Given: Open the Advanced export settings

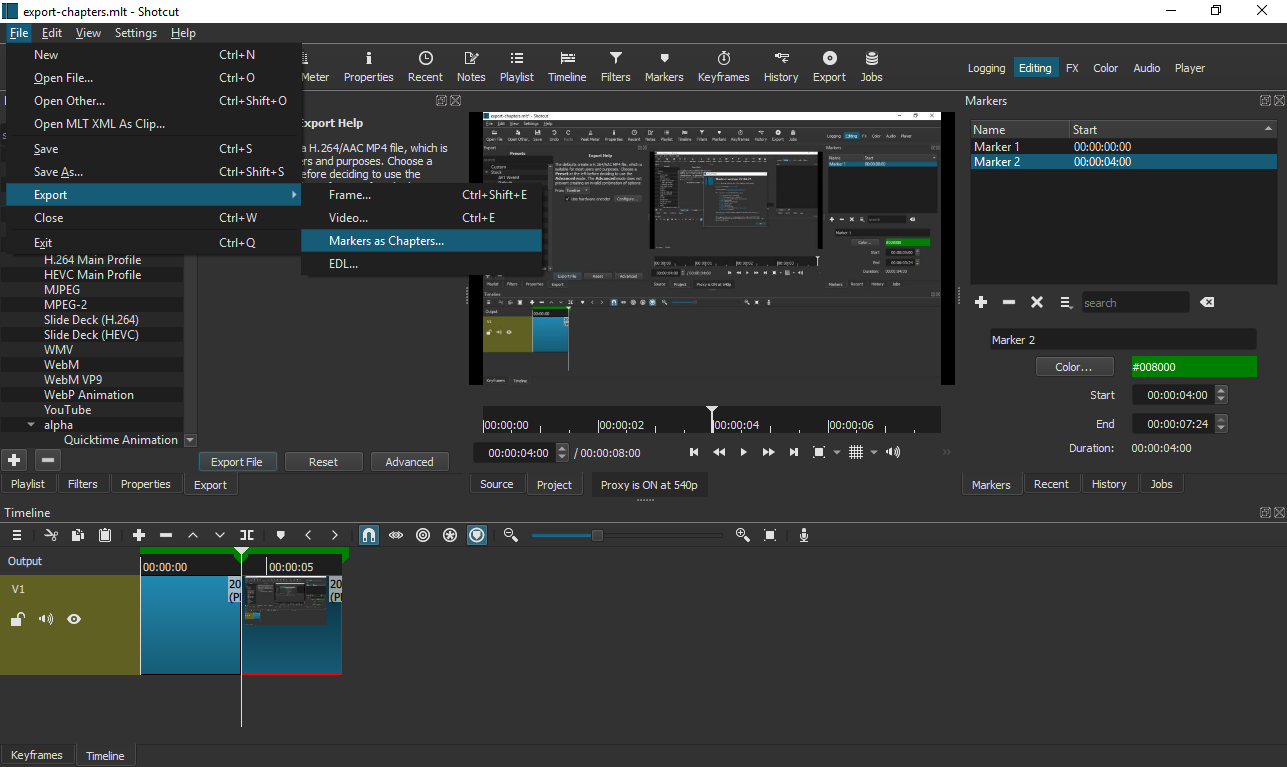Looking at the screenshot, I should 410,462.
